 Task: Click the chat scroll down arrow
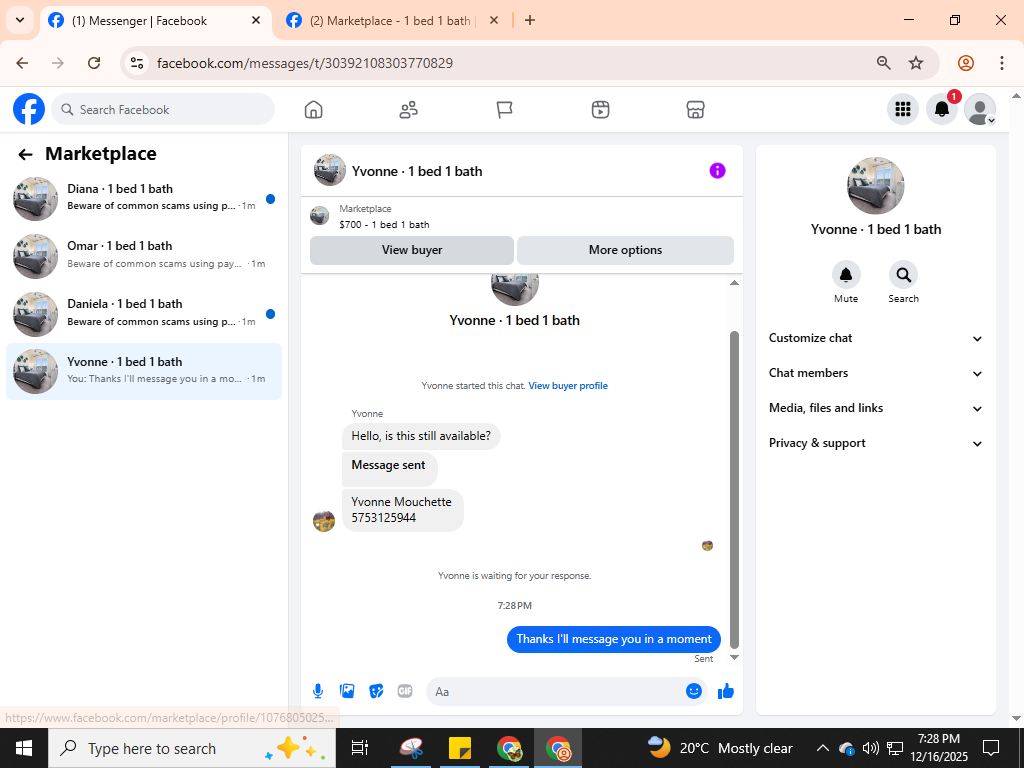734,658
